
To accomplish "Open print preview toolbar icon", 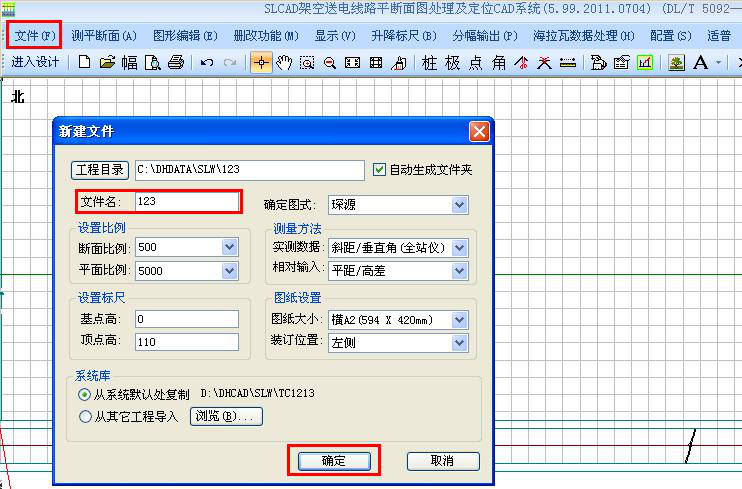I will (152, 62).
